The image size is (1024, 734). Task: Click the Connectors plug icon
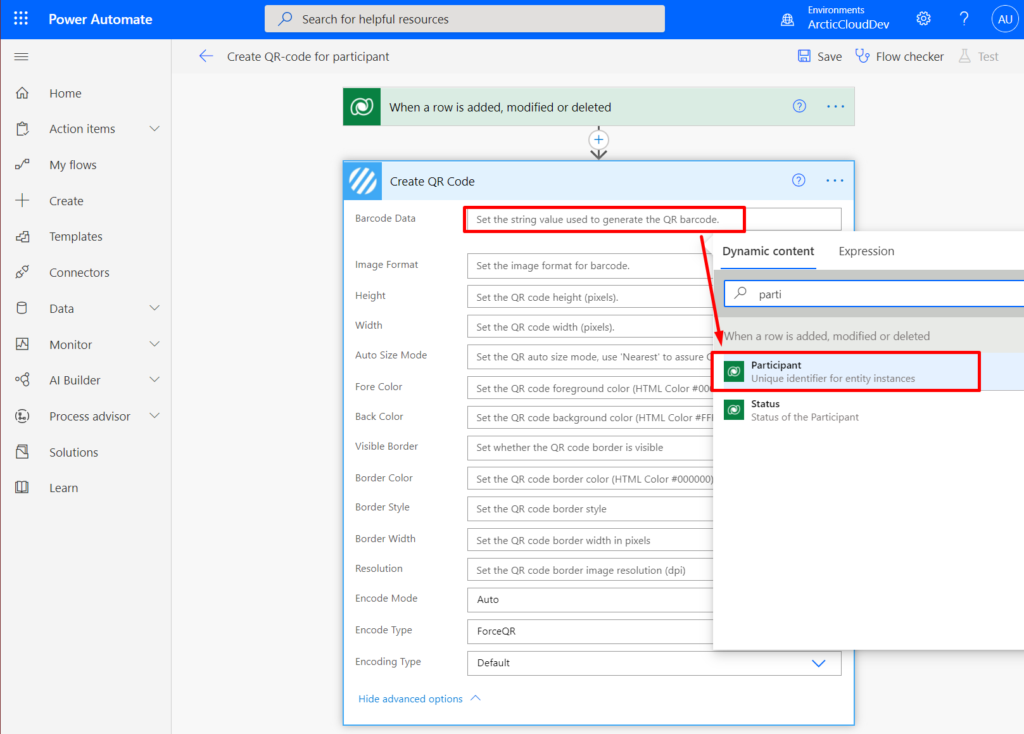click(22, 272)
